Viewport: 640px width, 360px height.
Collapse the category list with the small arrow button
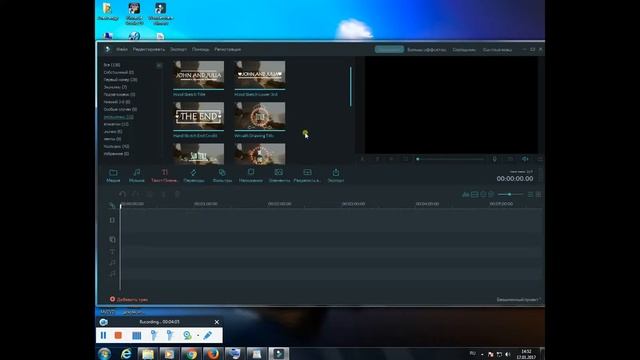(x=159, y=65)
